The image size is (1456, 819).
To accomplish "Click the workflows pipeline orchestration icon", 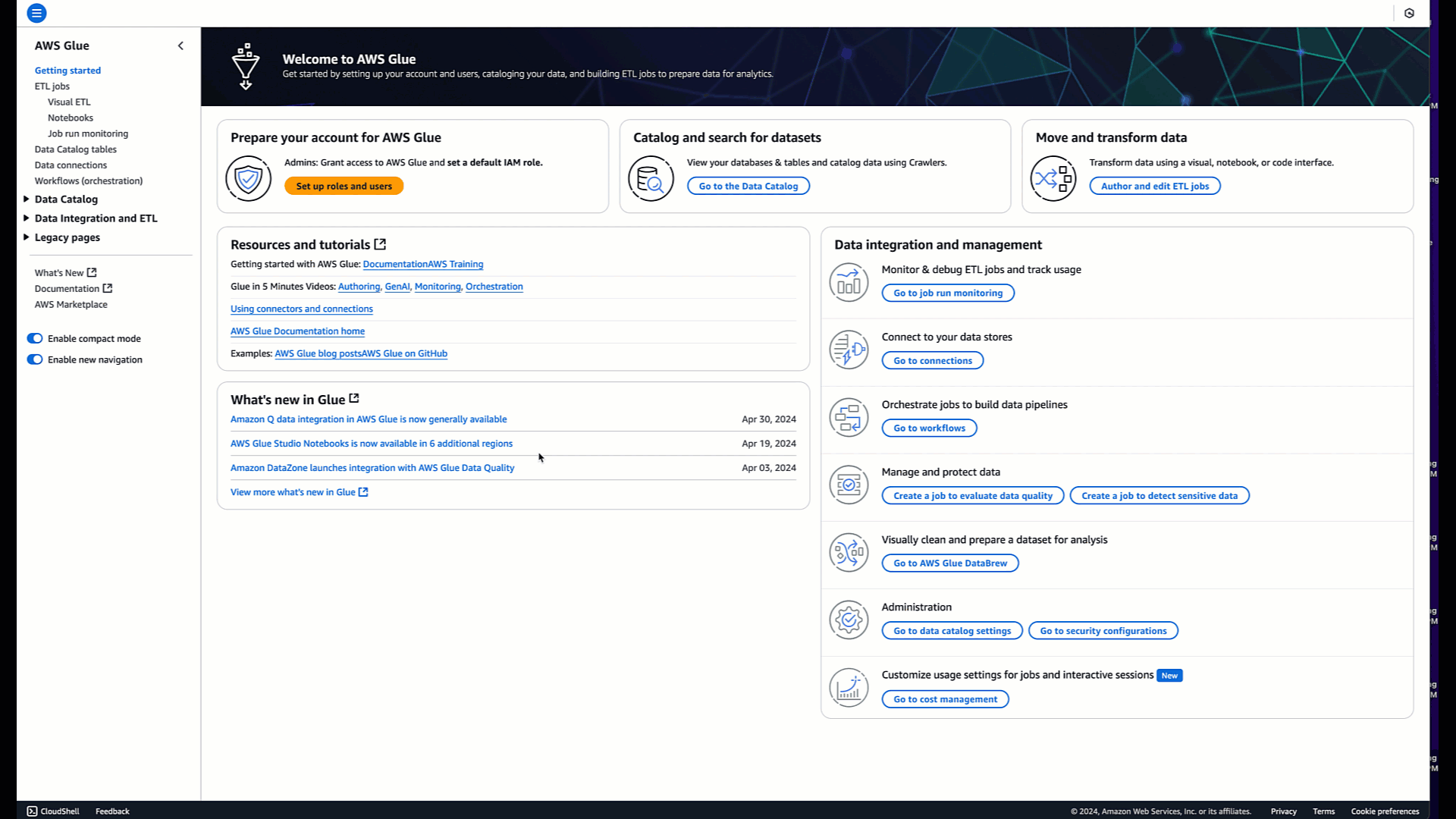I will [848, 417].
